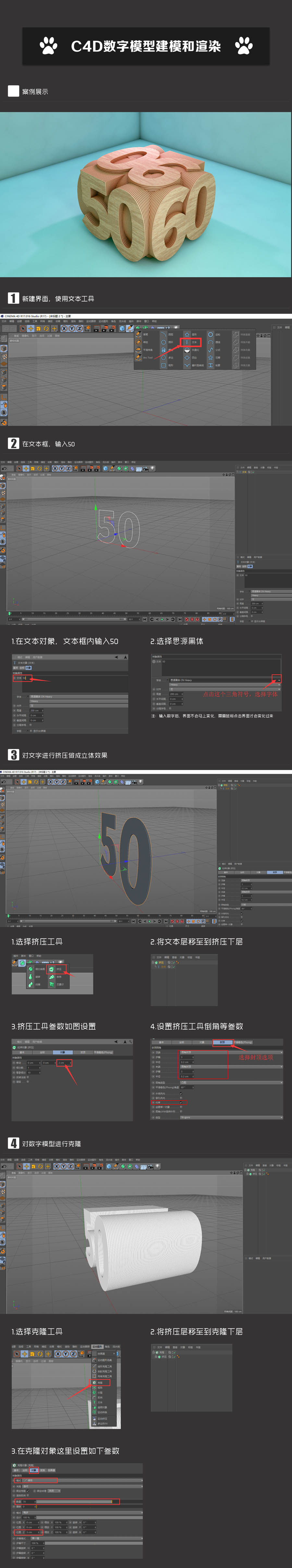Viewport: 292px width, 1568px height.
Task: Click the green playhead in step 2 timeline
Action: (x=9, y=614)
